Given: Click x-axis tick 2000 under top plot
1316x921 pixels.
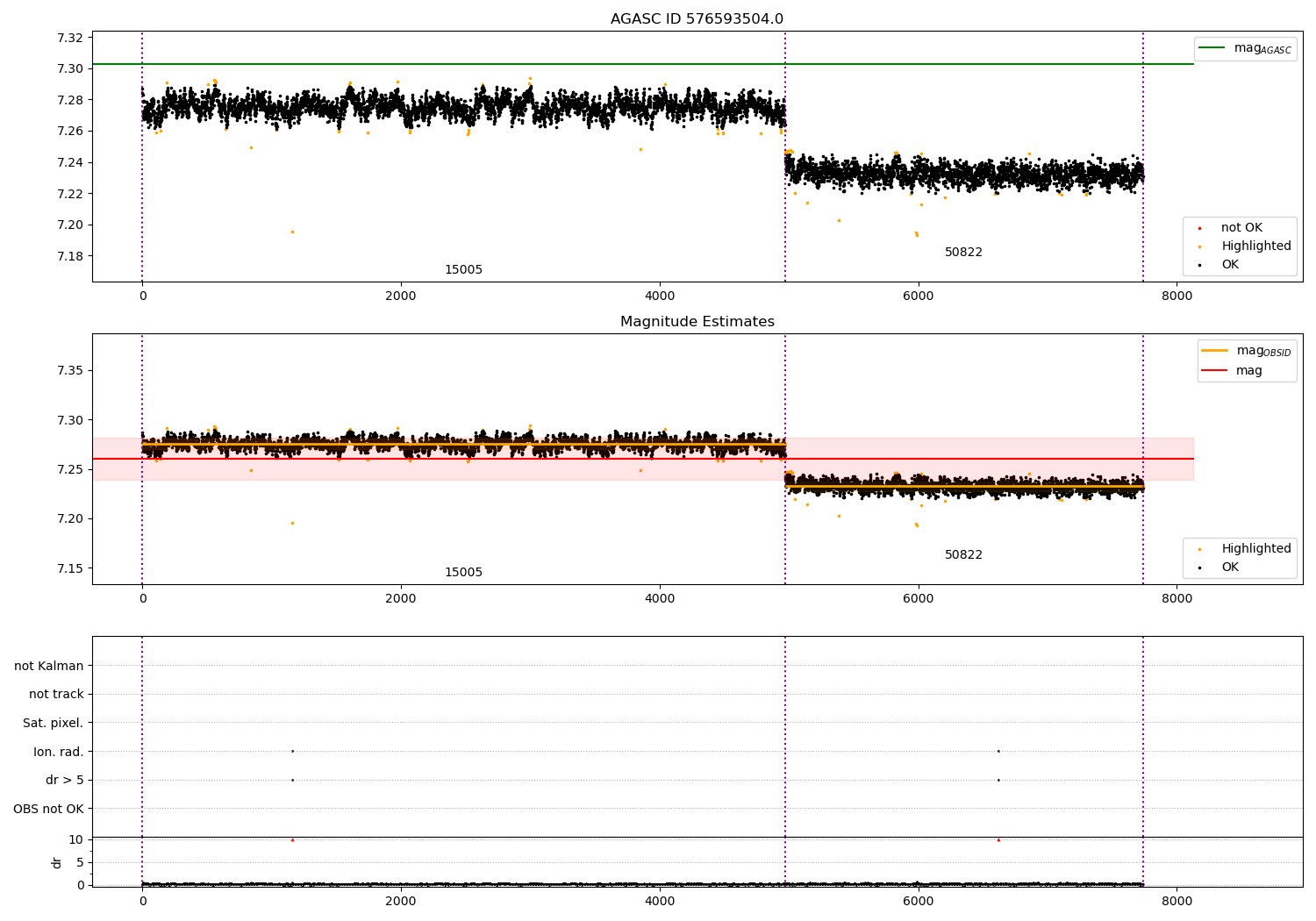Looking at the screenshot, I should [x=401, y=296].
